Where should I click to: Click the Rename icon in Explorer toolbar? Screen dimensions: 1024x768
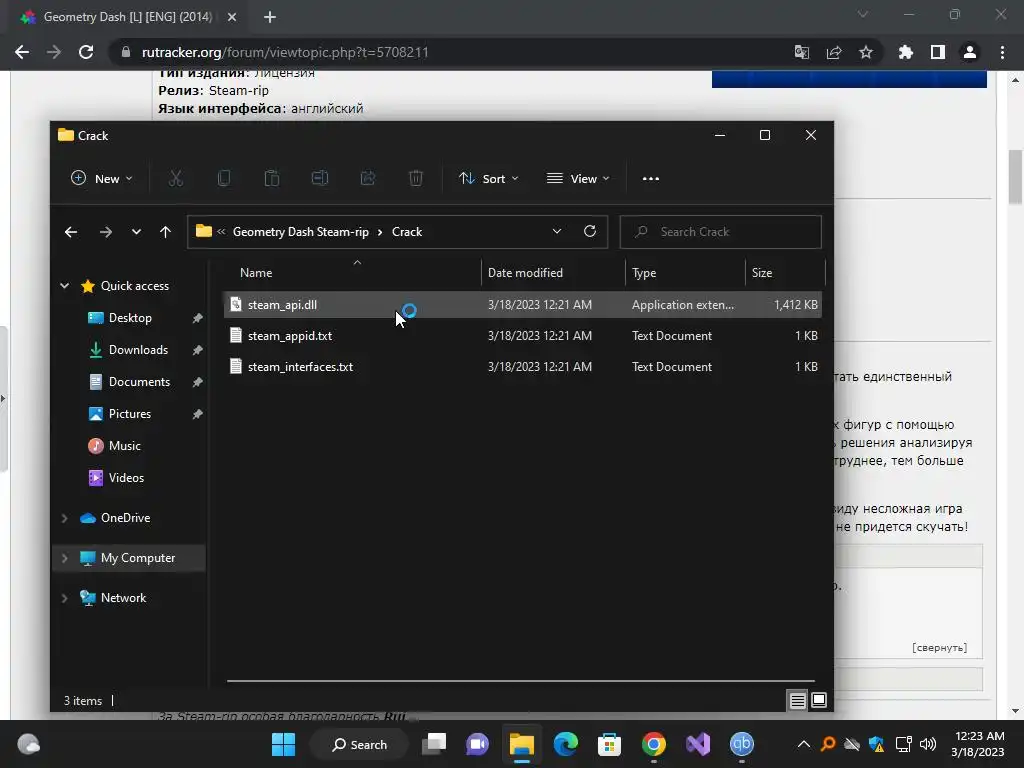[x=319, y=178]
